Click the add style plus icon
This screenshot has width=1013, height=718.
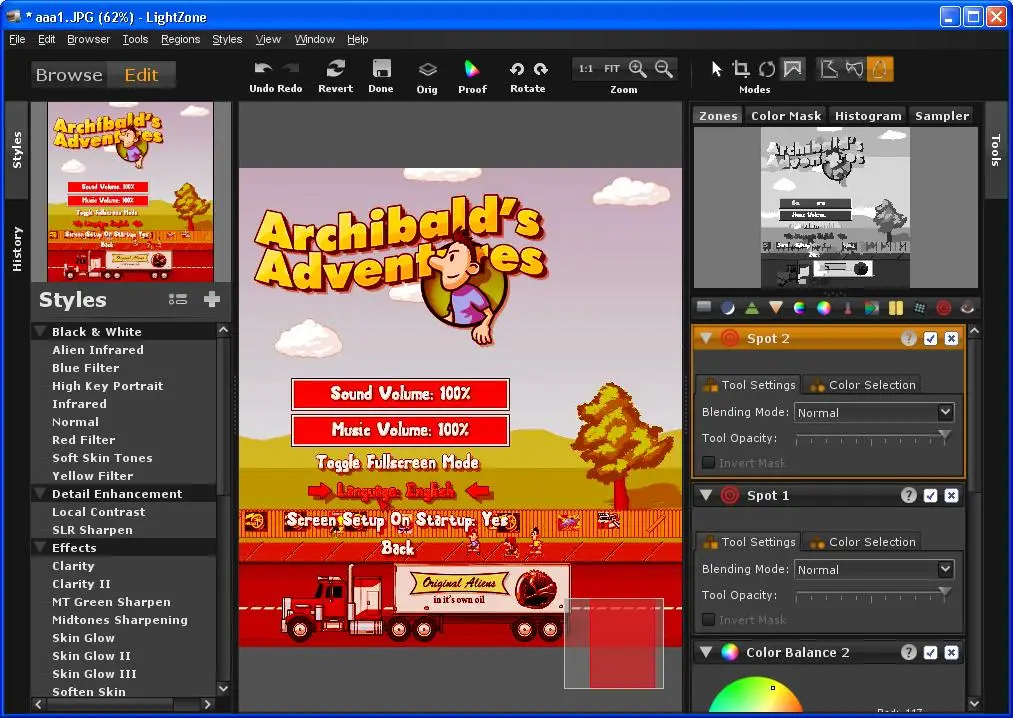212,299
